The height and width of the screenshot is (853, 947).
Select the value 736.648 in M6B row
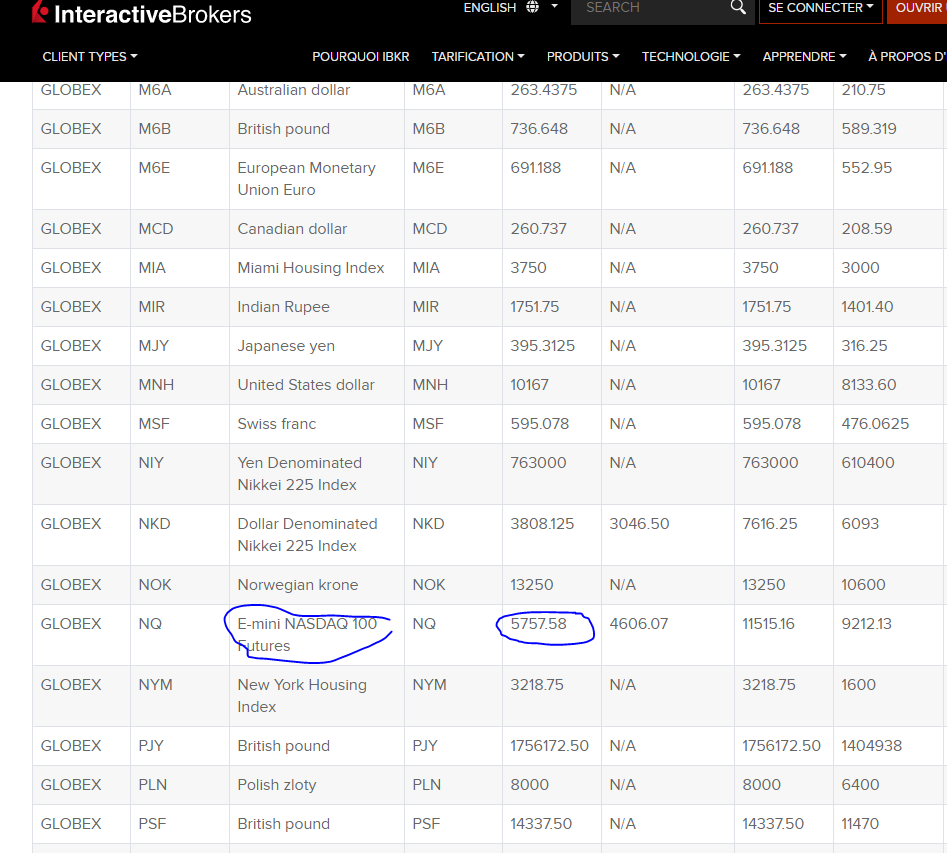(x=539, y=129)
